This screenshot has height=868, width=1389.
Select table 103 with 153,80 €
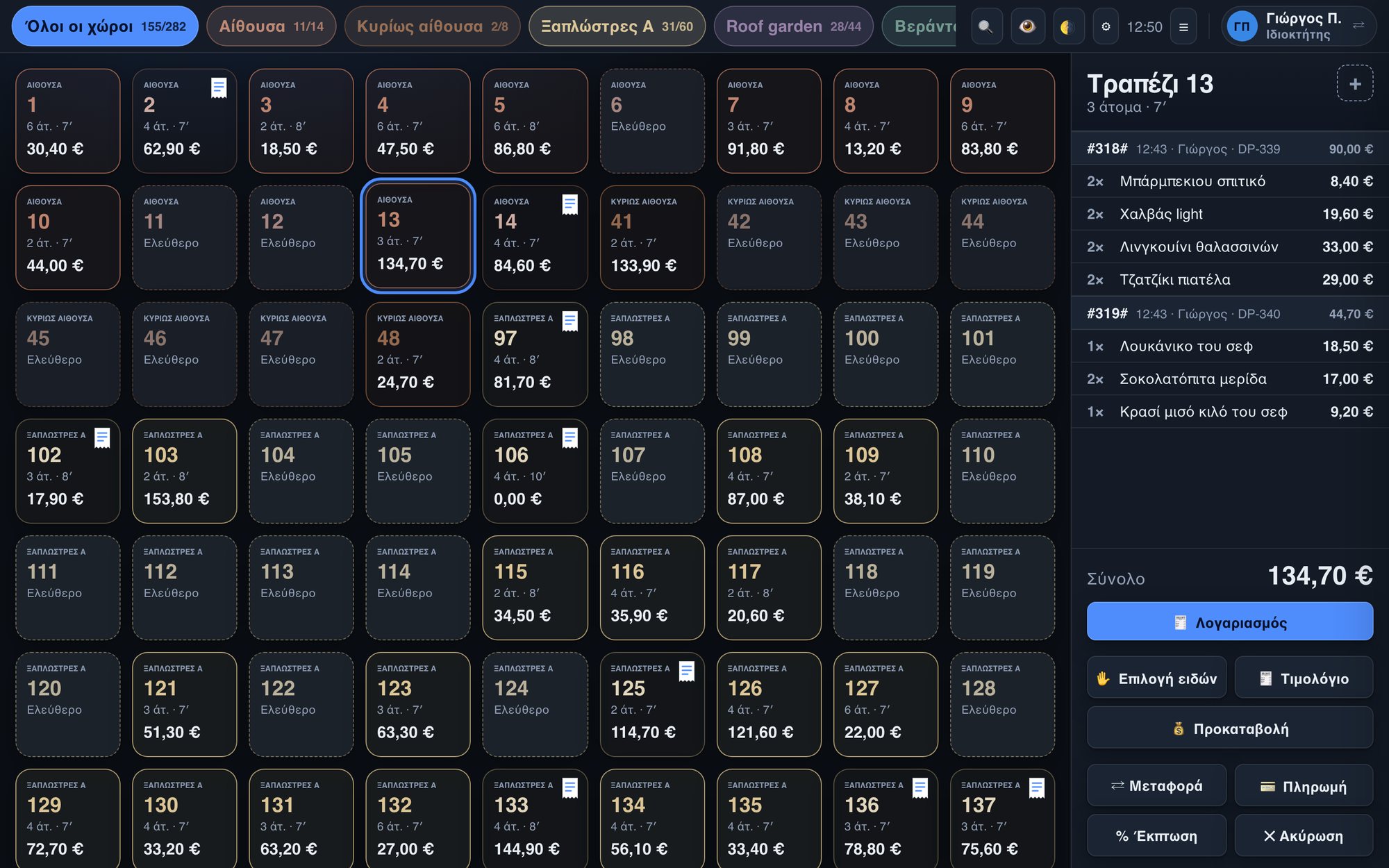point(184,471)
